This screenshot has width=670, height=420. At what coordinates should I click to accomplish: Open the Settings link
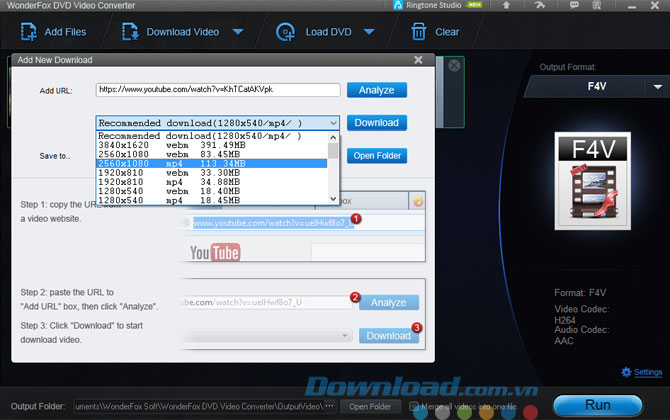pos(648,372)
